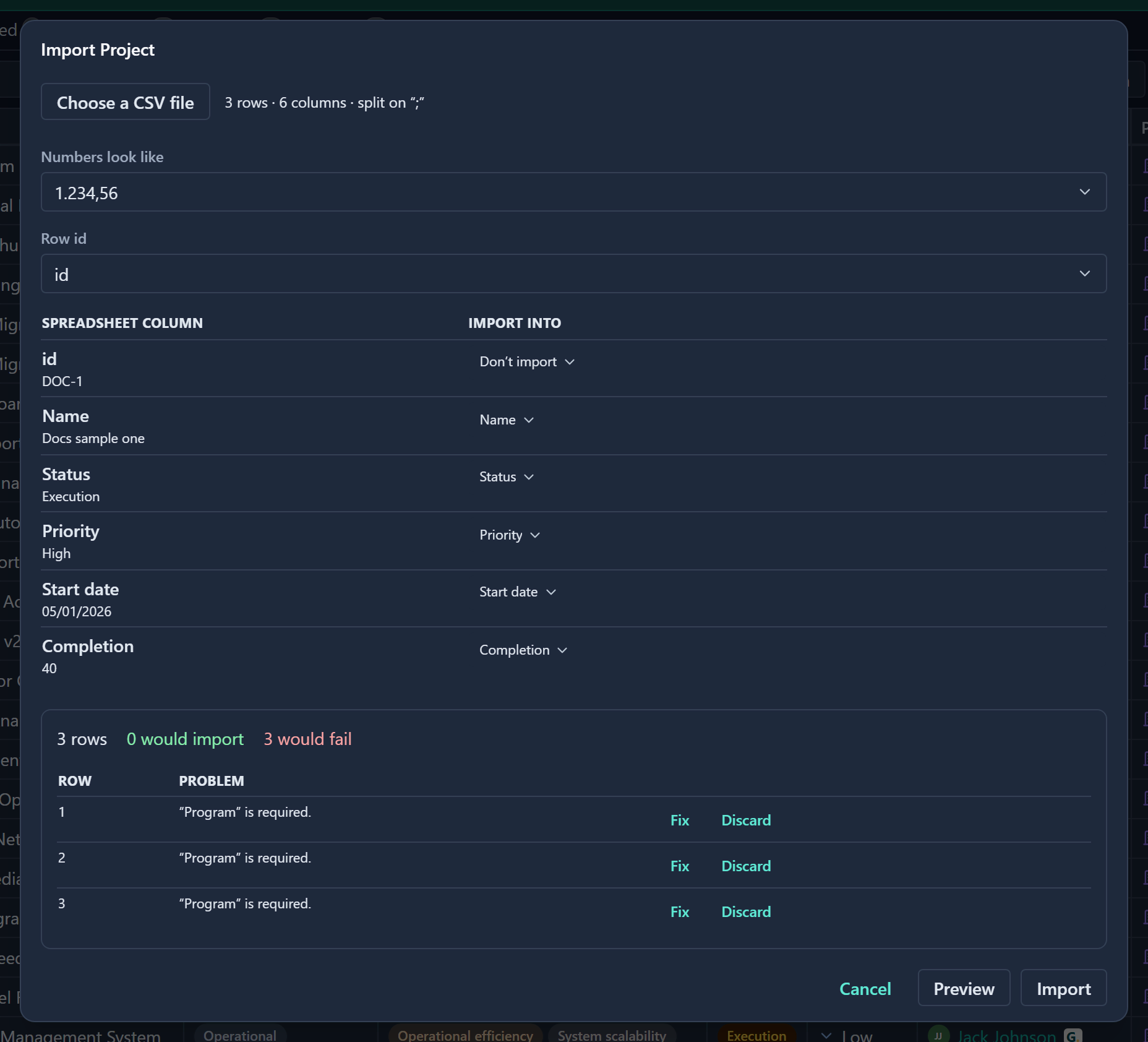1148x1042 pixels.
Task: Click the Execution status tag in background table
Action: tap(756, 1035)
